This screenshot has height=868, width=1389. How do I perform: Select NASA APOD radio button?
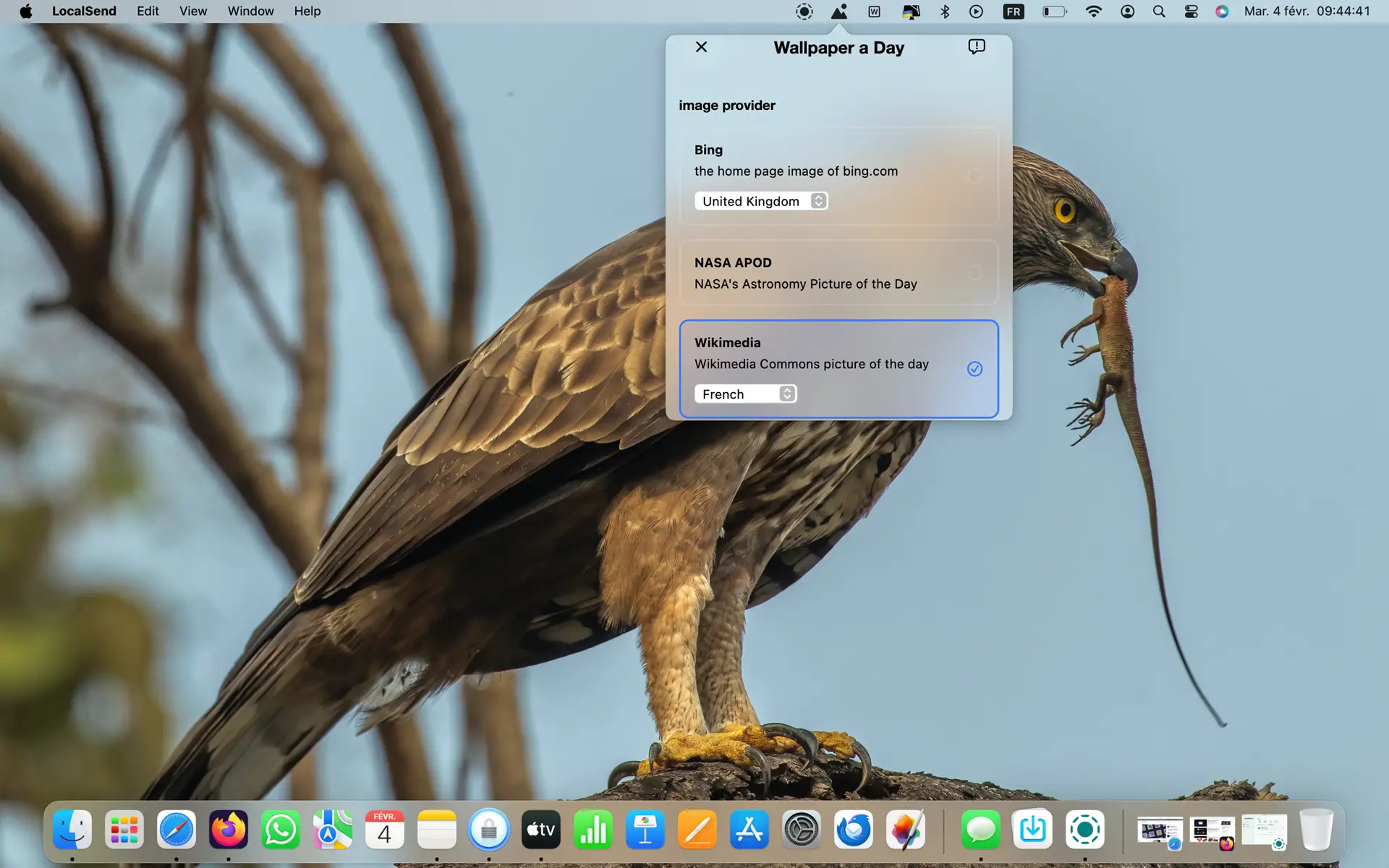pos(974,273)
